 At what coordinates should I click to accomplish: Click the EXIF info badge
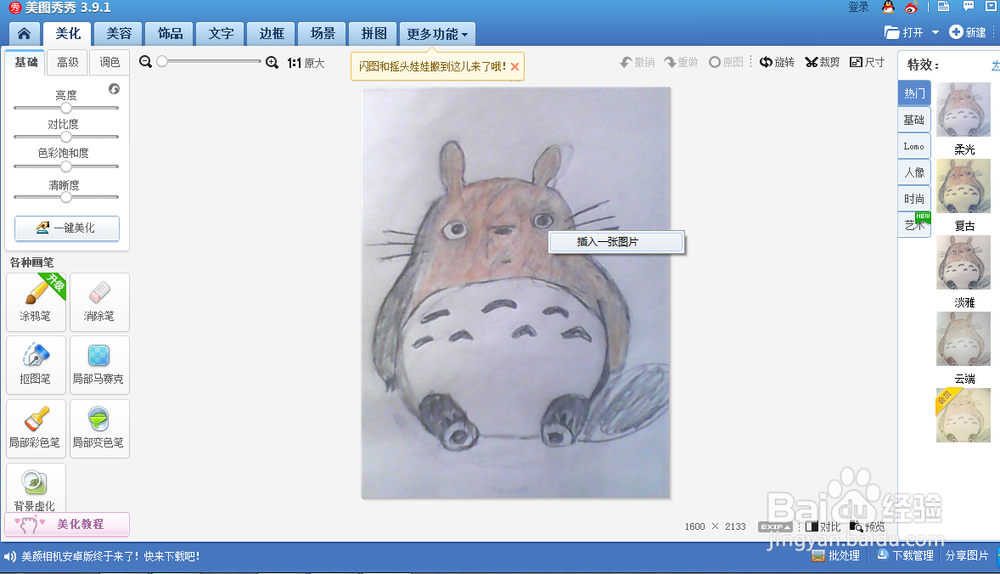tap(775, 527)
